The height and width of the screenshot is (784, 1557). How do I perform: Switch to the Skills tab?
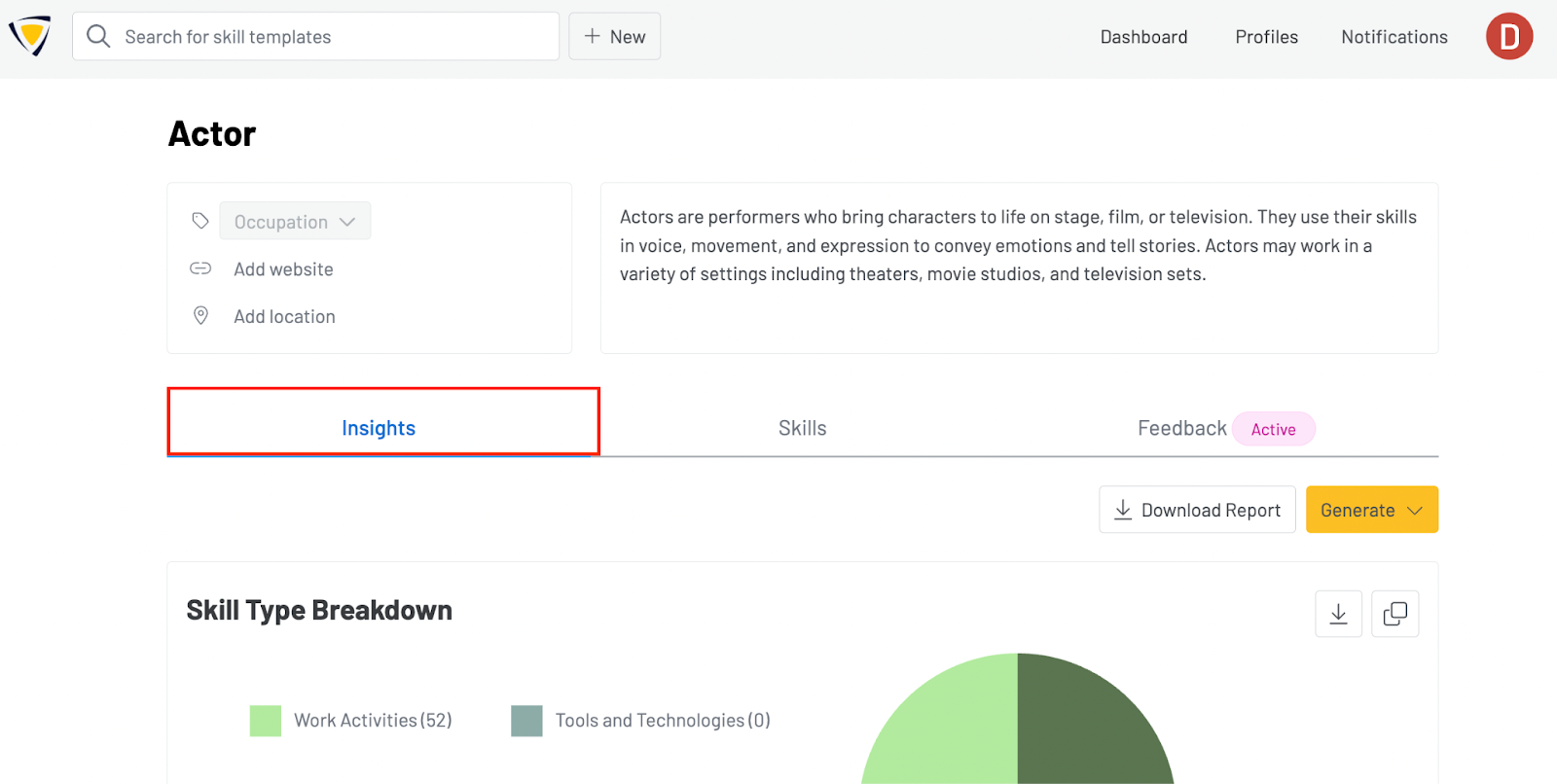802,428
